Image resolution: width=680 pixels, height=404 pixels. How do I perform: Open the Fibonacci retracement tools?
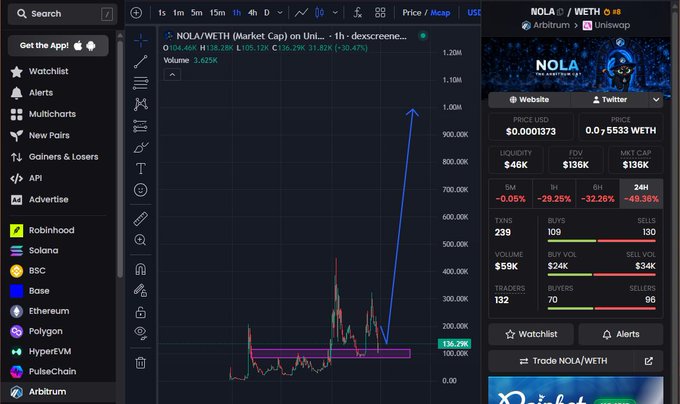click(141, 83)
